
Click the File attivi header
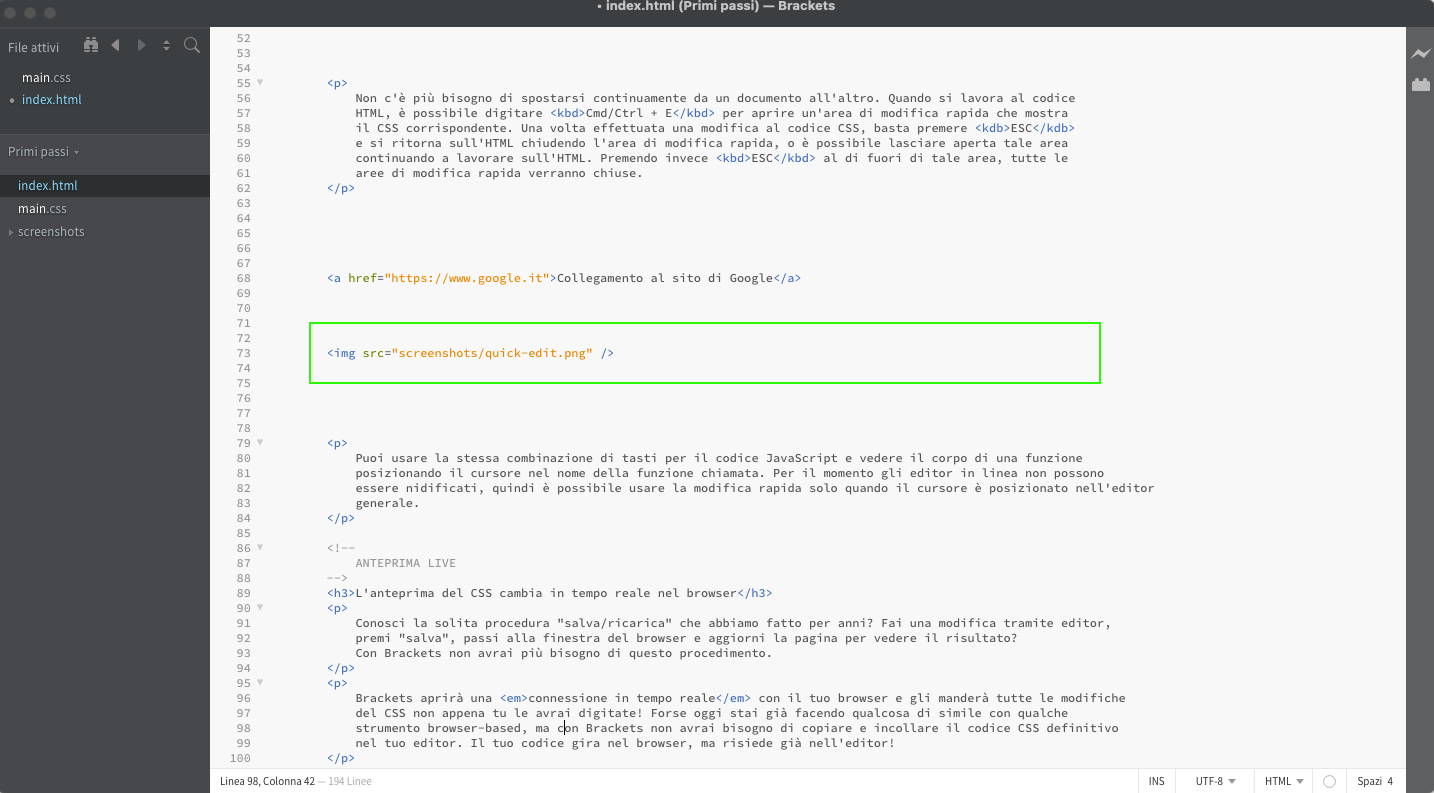click(33, 47)
